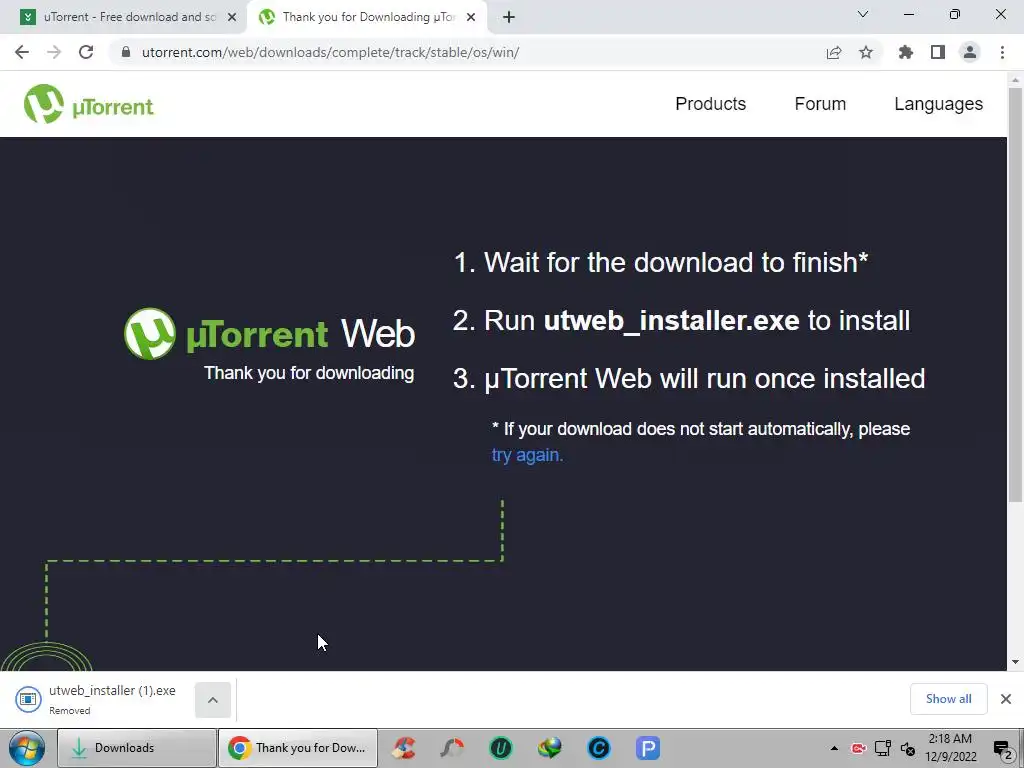This screenshot has height=768, width=1024.
Task: Bookmark this page with star icon
Action: [x=866, y=52]
